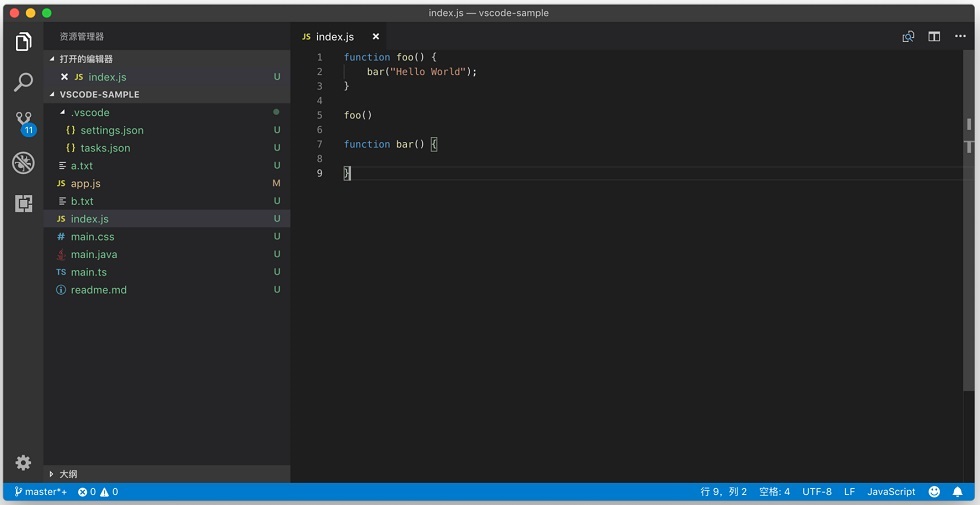Open settings.json in the explorer
The image size is (980, 505).
[x=167, y=130]
